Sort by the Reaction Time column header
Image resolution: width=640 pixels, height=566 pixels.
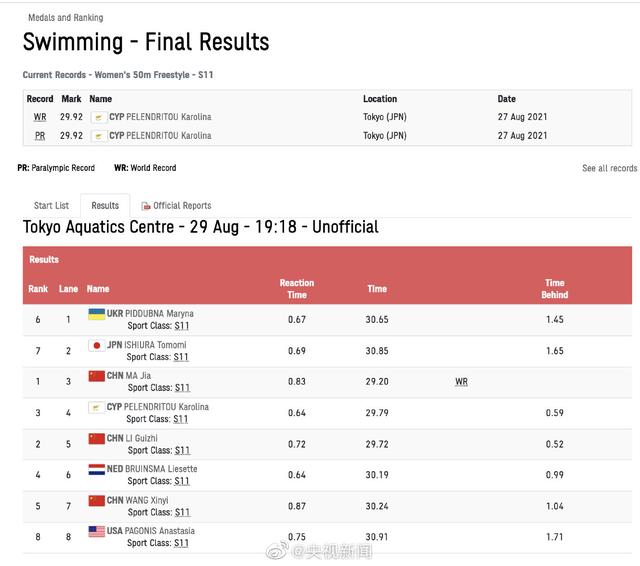coord(296,289)
